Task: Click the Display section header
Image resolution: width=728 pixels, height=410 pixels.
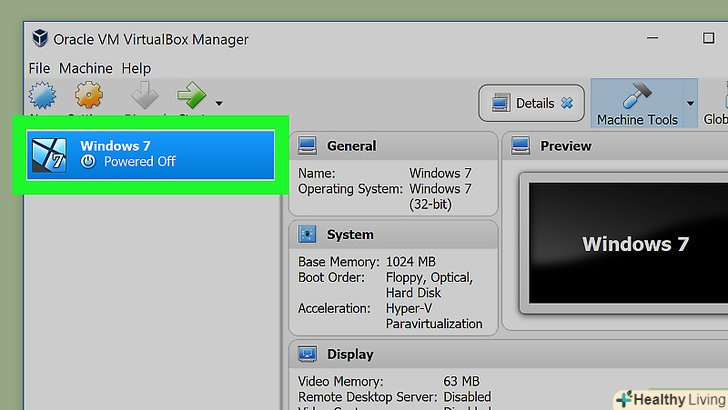Action: point(508,354)
